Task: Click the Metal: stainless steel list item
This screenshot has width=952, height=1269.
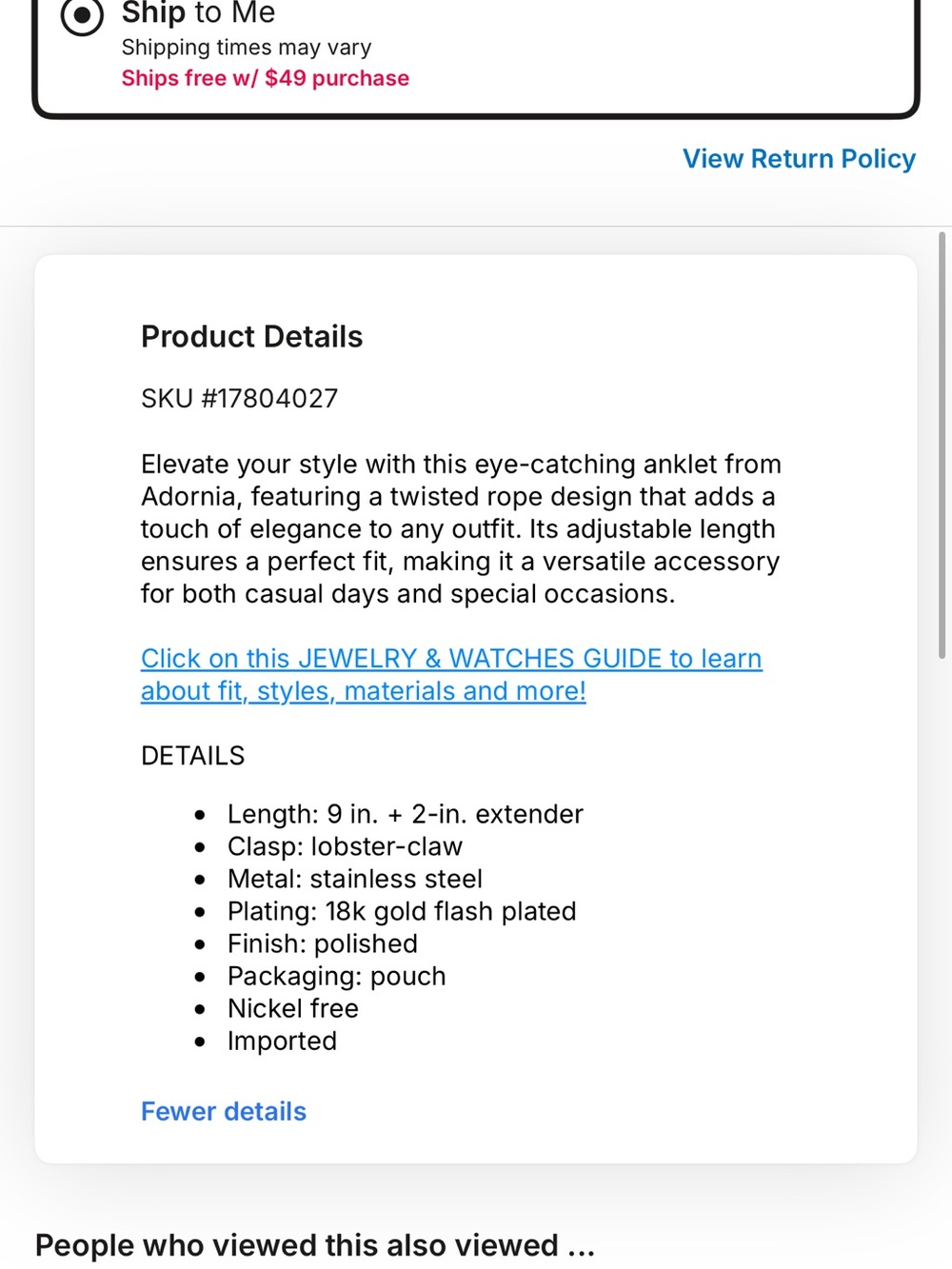Action: coord(354,879)
